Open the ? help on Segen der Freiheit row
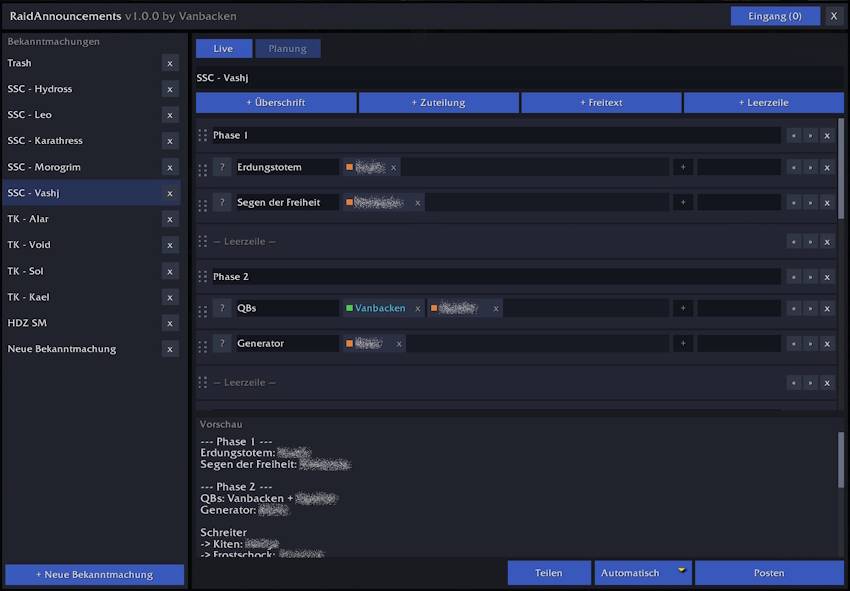 point(222,202)
